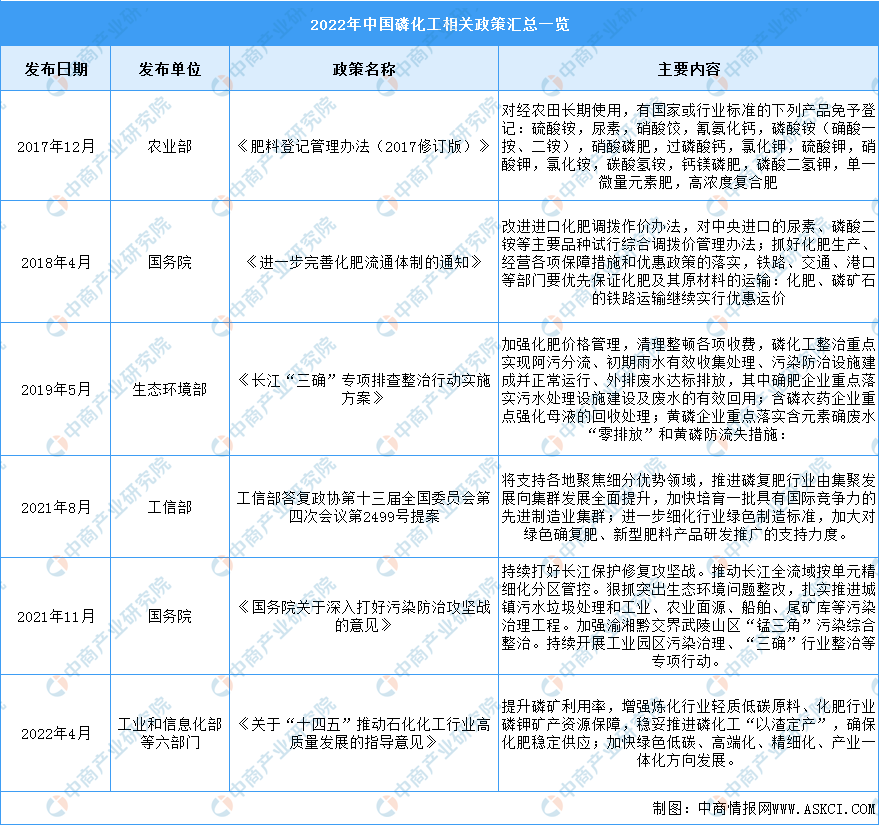Click the date cell 2017年12月
879x825 pixels.
pyautogui.click(x=55, y=146)
